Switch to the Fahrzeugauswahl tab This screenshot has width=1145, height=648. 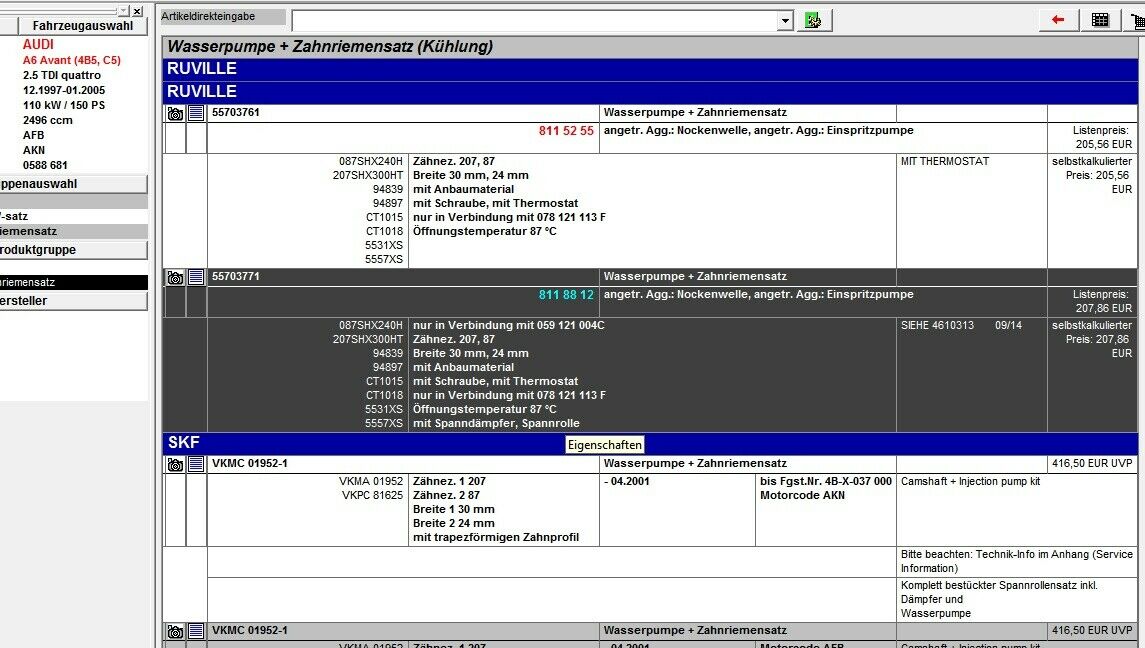(x=82, y=26)
